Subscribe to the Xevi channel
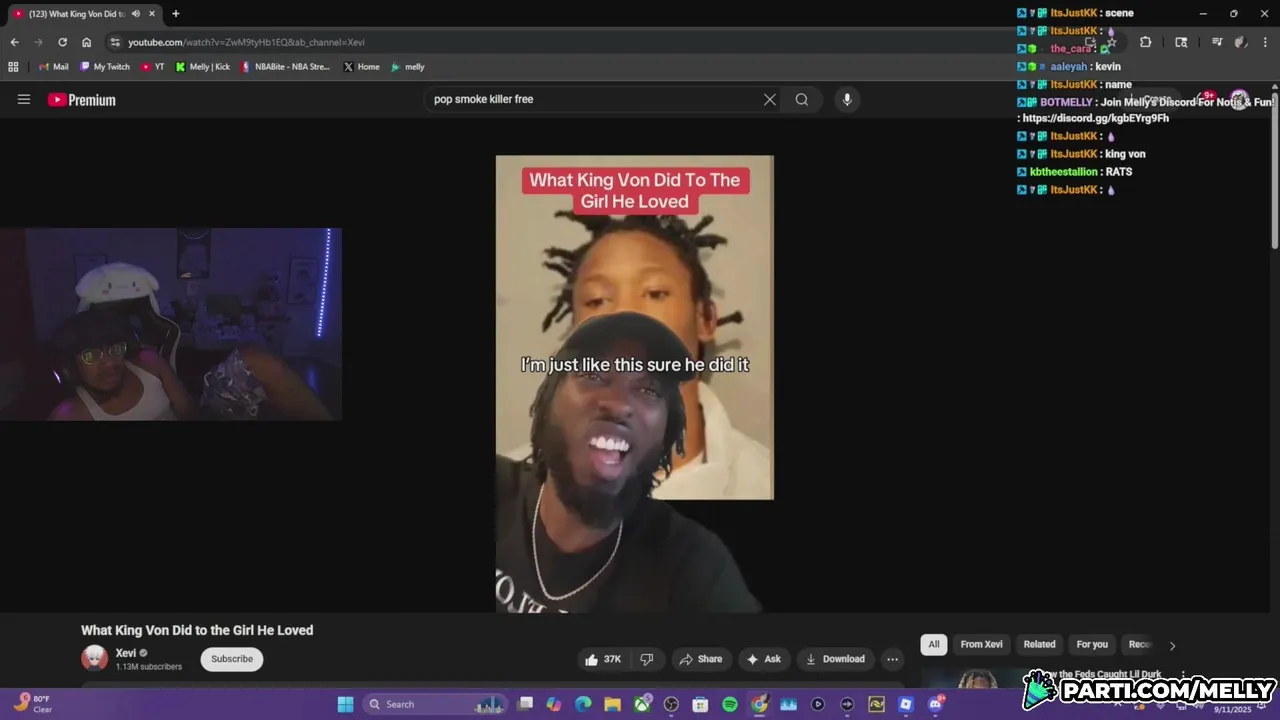 [232, 659]
